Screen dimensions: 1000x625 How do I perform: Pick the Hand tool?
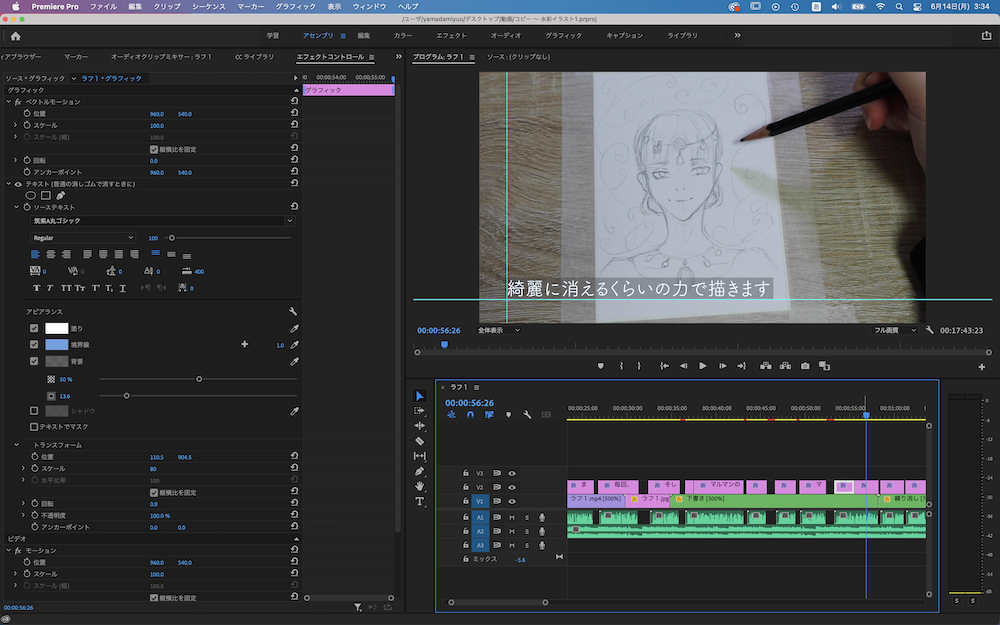[420, 486]
